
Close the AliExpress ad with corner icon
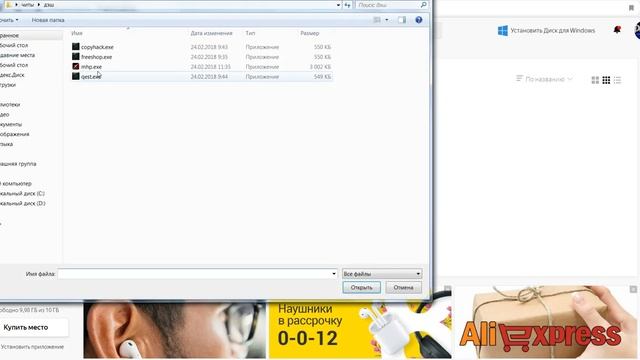pyautogui.click(x=633, y=289)
